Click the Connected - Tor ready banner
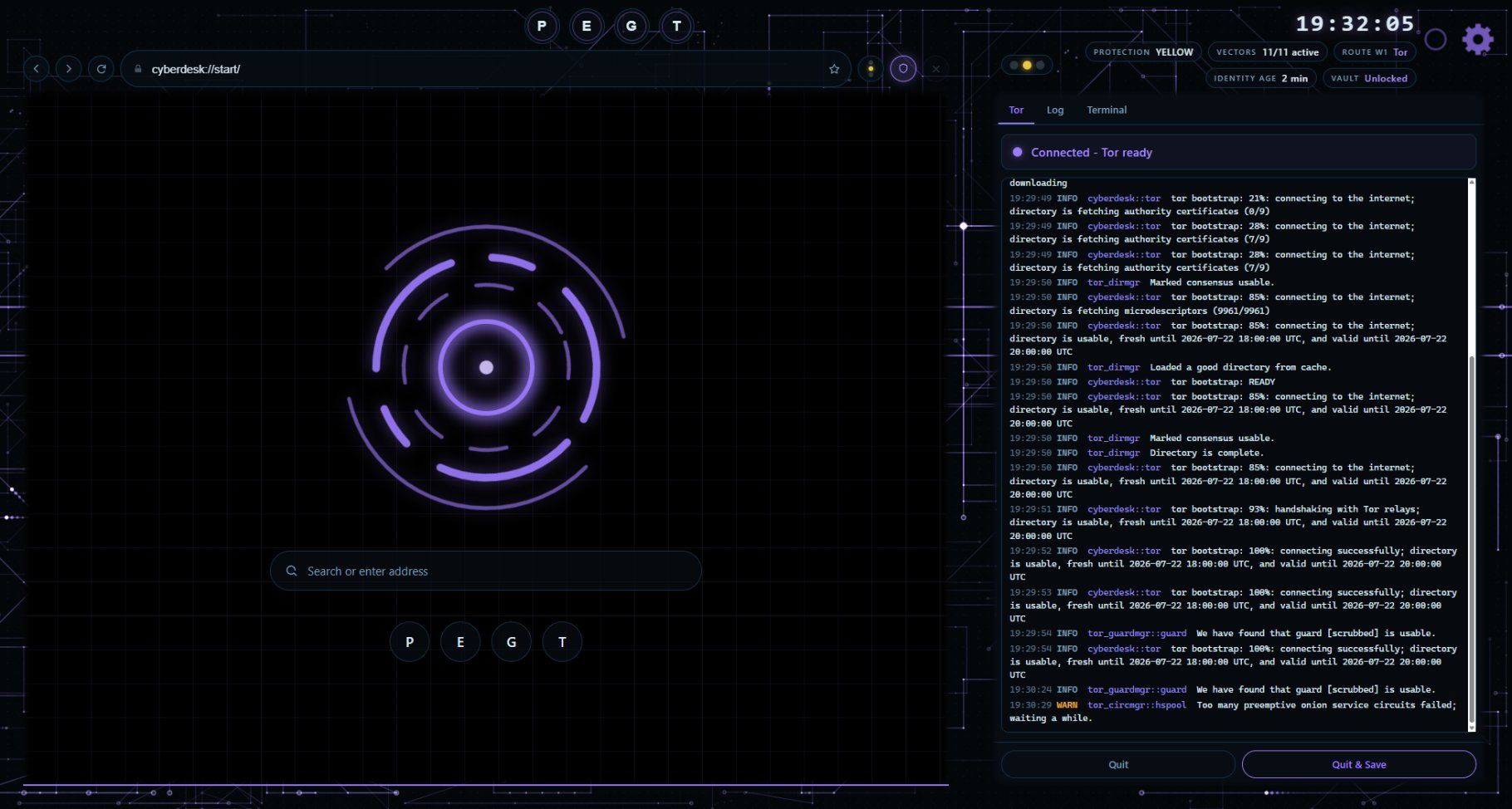This screenshot has height=809, width=1512. [x=1238, y=152]
